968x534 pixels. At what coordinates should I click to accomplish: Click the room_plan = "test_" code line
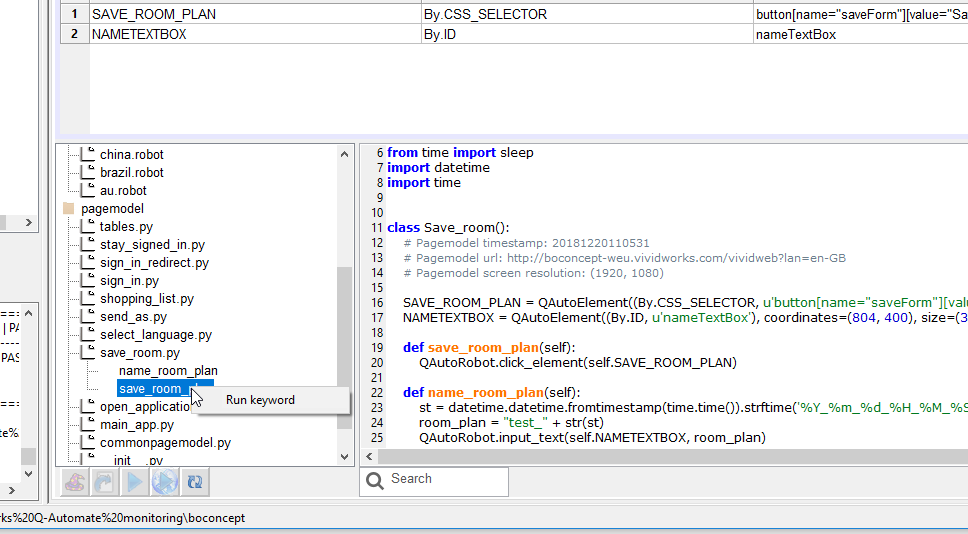(511, 423)
